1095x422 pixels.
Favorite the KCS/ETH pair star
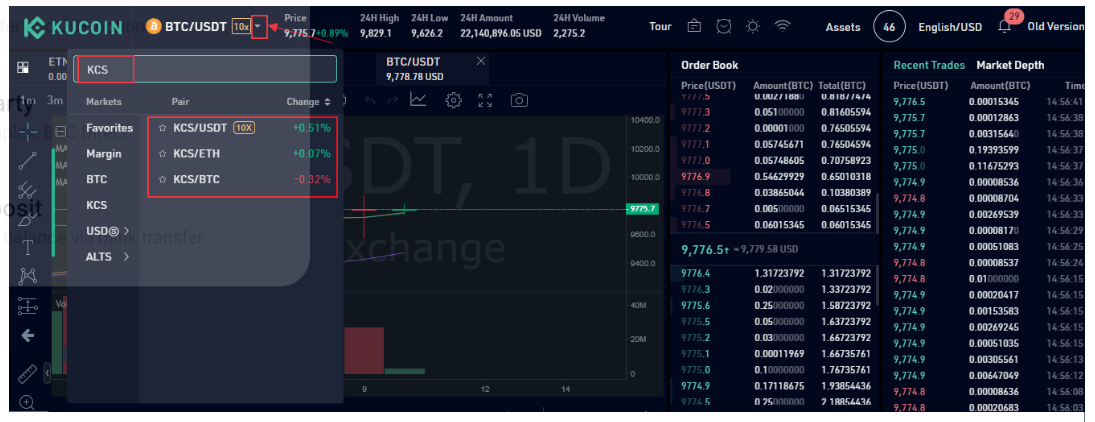pos(163,154)
